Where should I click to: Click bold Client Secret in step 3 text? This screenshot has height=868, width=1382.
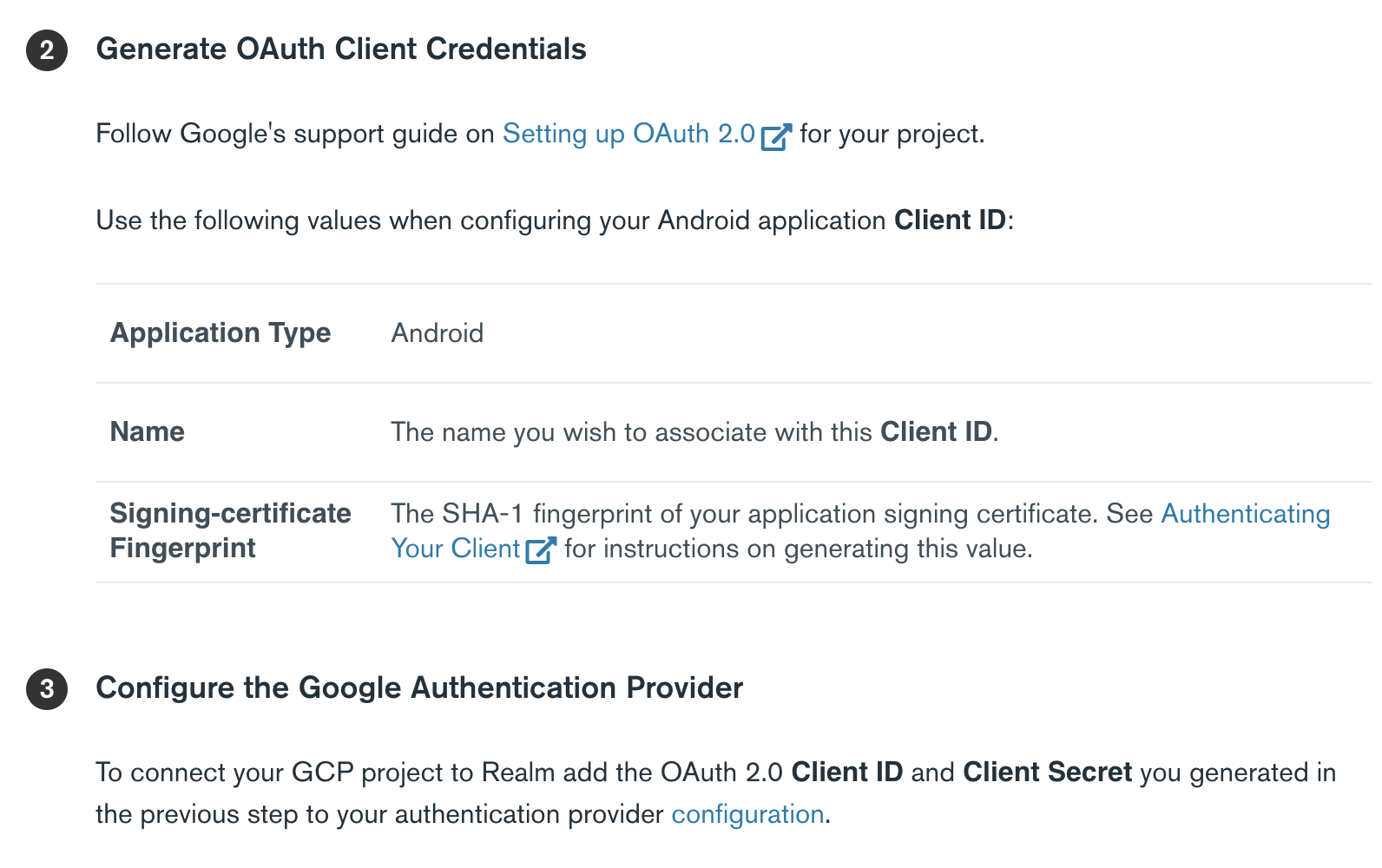click(x=1047, y=773)
